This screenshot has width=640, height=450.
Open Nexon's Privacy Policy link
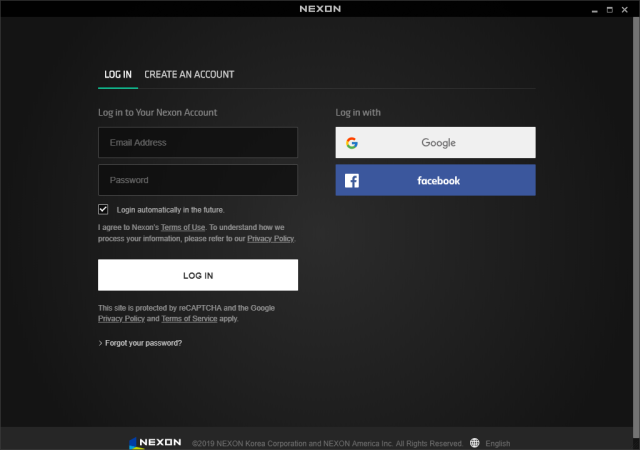270,239
